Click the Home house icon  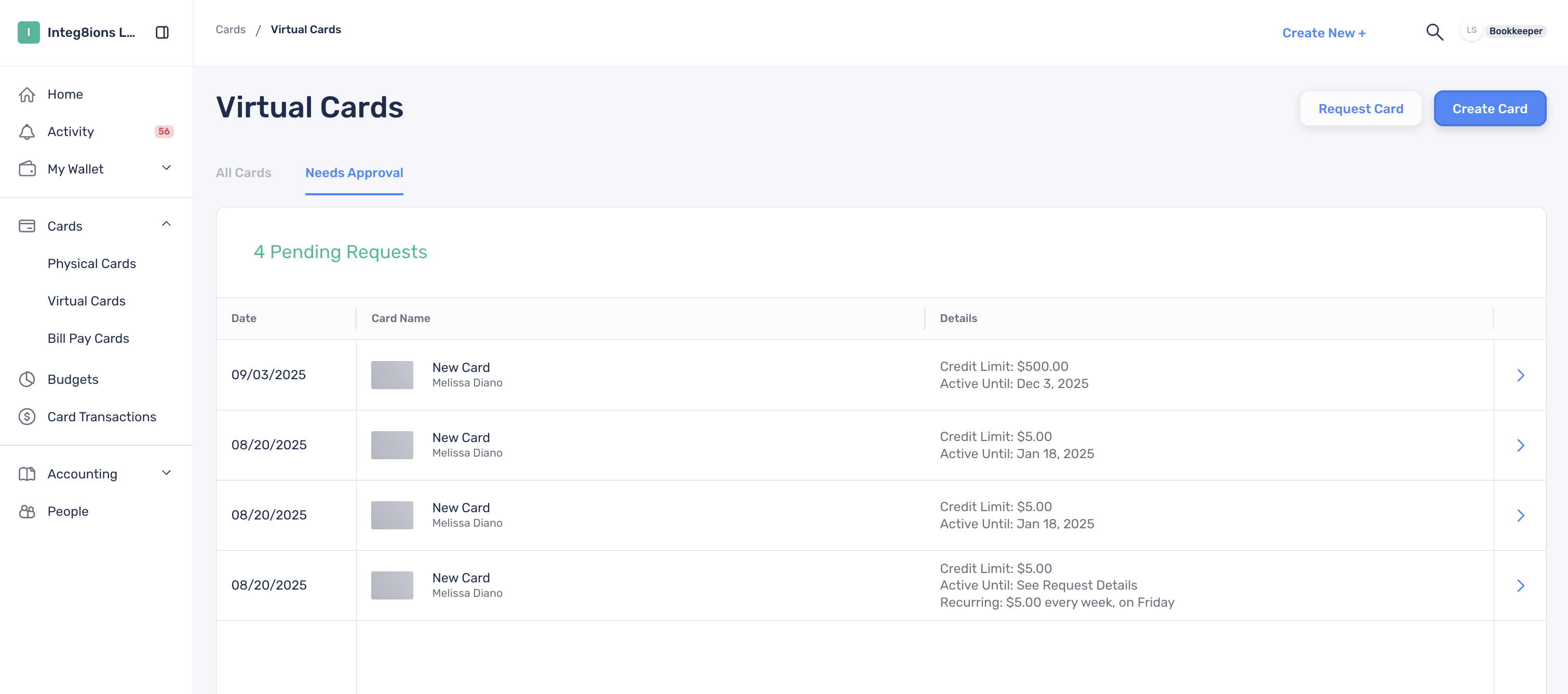[27, 95]
